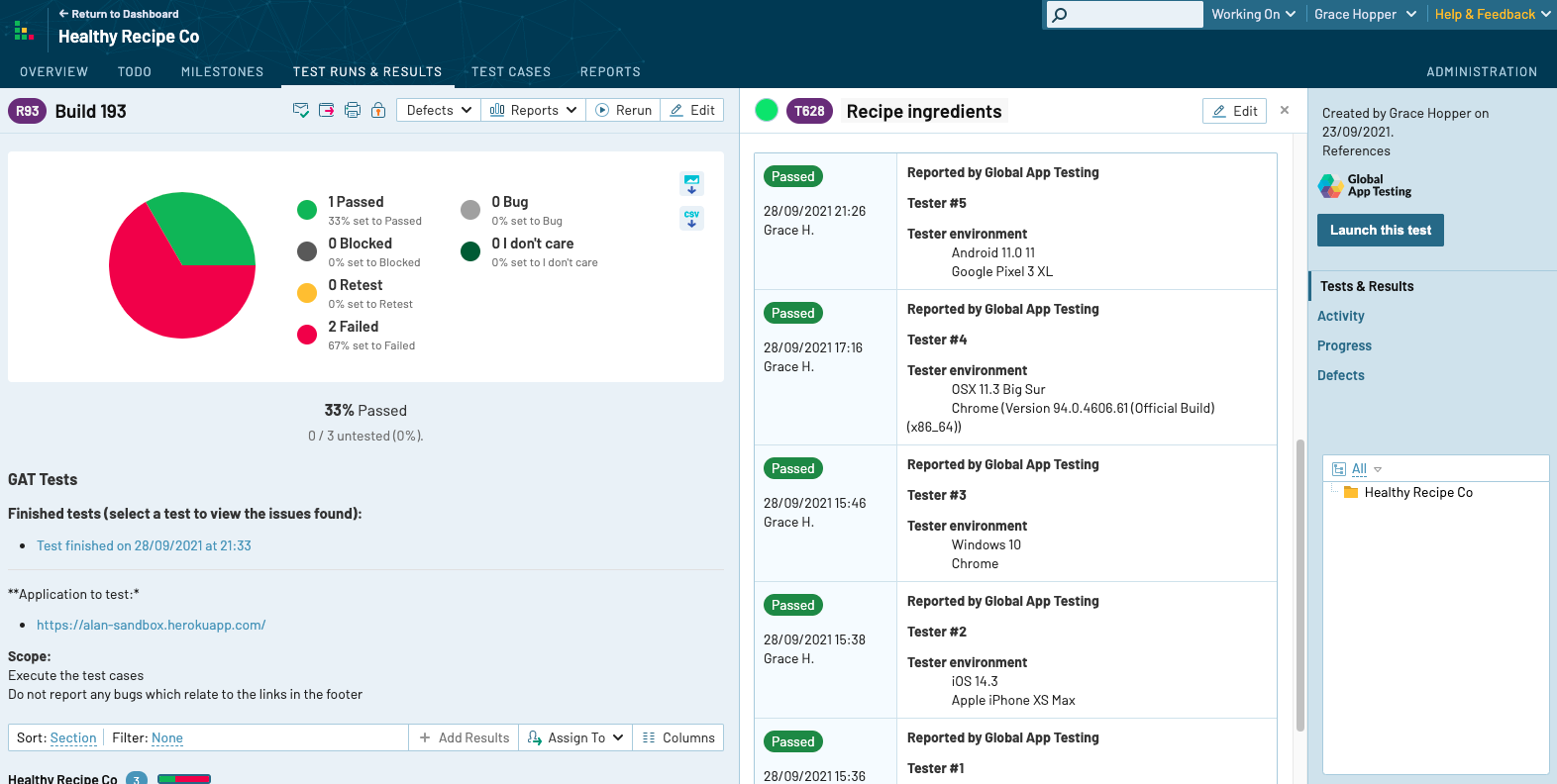Viewport: 1557px width, 784px height.
Task: Click the tree view icon next to All
Action: click(1339, 469)
